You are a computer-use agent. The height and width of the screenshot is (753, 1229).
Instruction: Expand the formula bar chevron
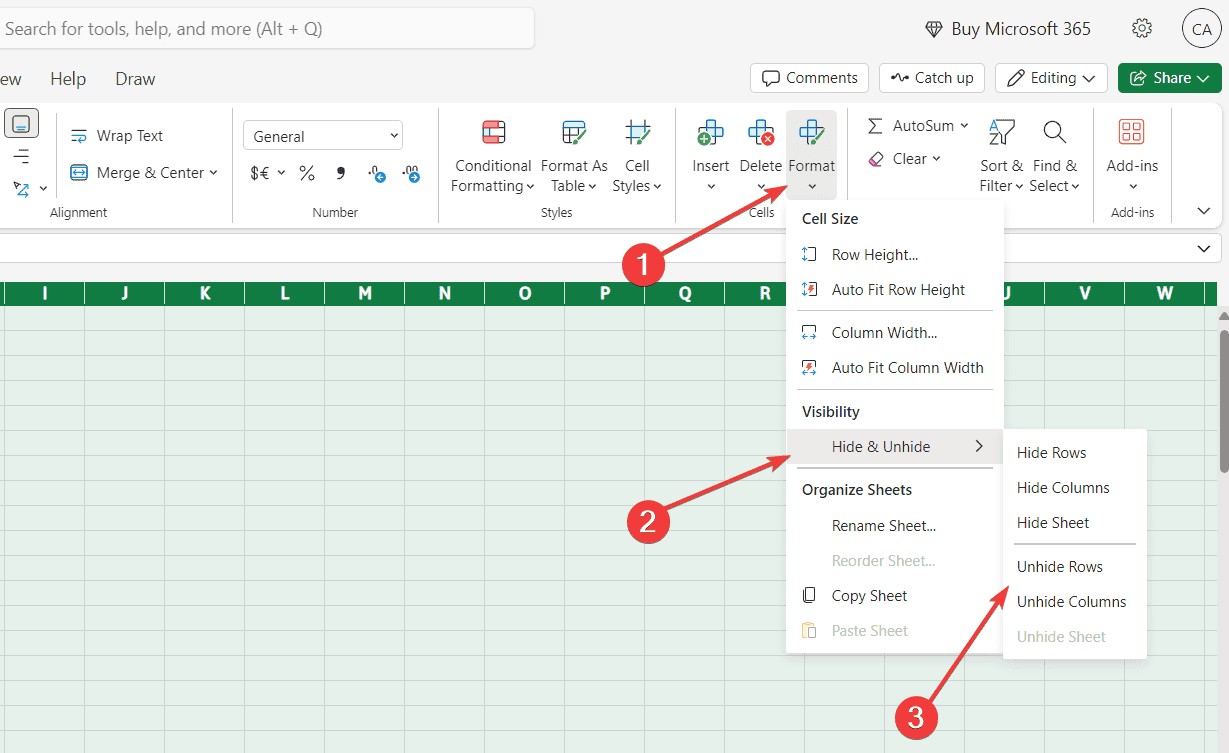1202,248
